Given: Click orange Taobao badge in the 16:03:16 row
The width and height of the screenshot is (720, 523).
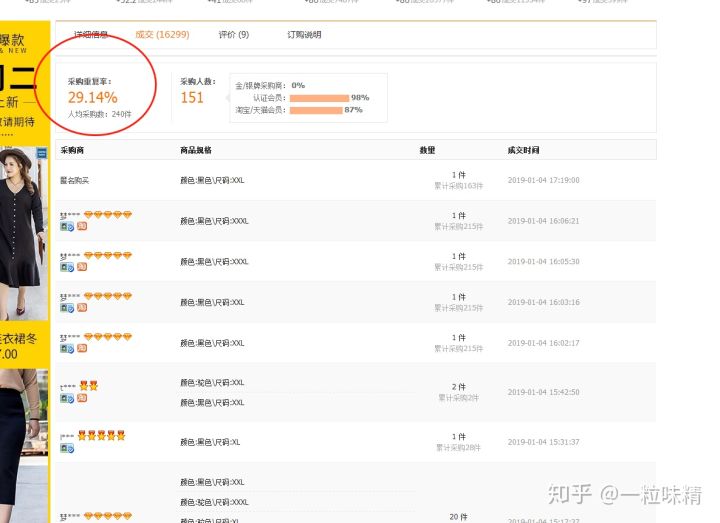Looking at the screenshot, I should (82, 307).
